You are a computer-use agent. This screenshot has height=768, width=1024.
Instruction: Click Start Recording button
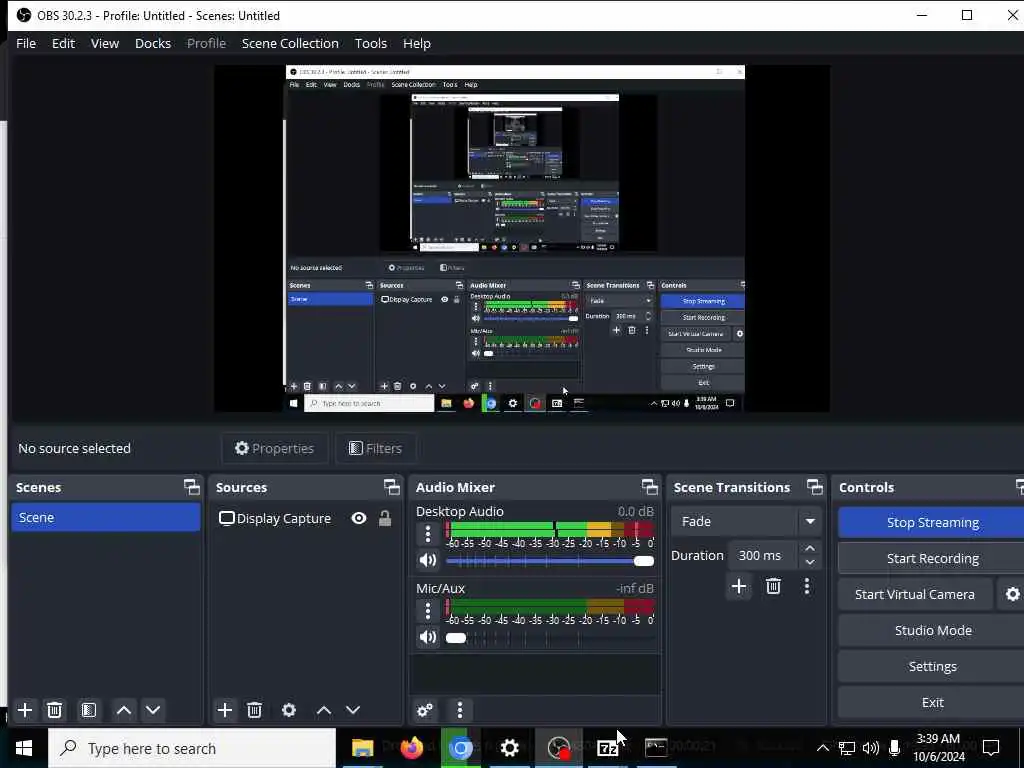point(933,558)
